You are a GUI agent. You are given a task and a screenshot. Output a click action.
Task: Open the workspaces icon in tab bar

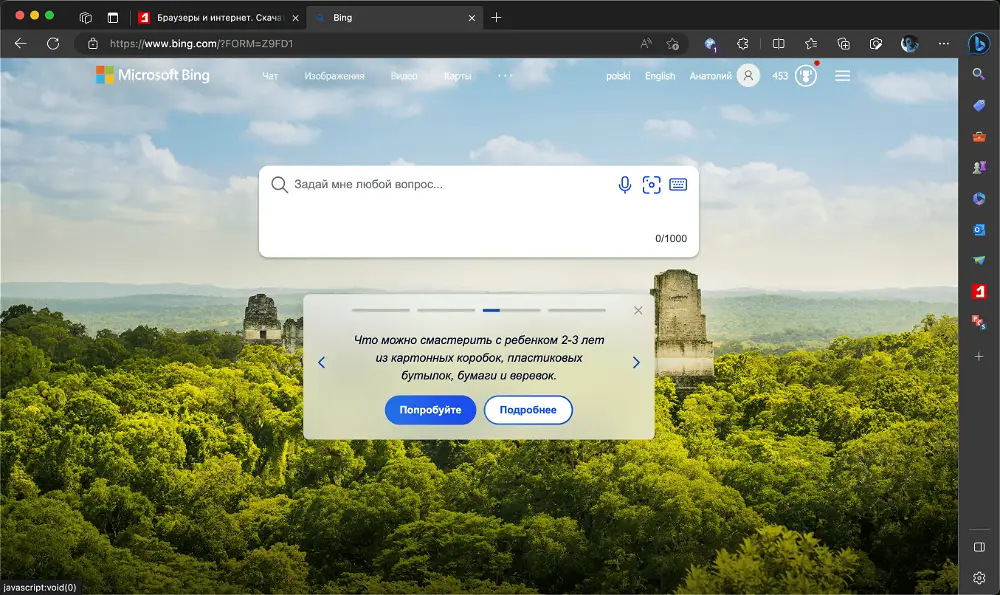coord(85,18)
